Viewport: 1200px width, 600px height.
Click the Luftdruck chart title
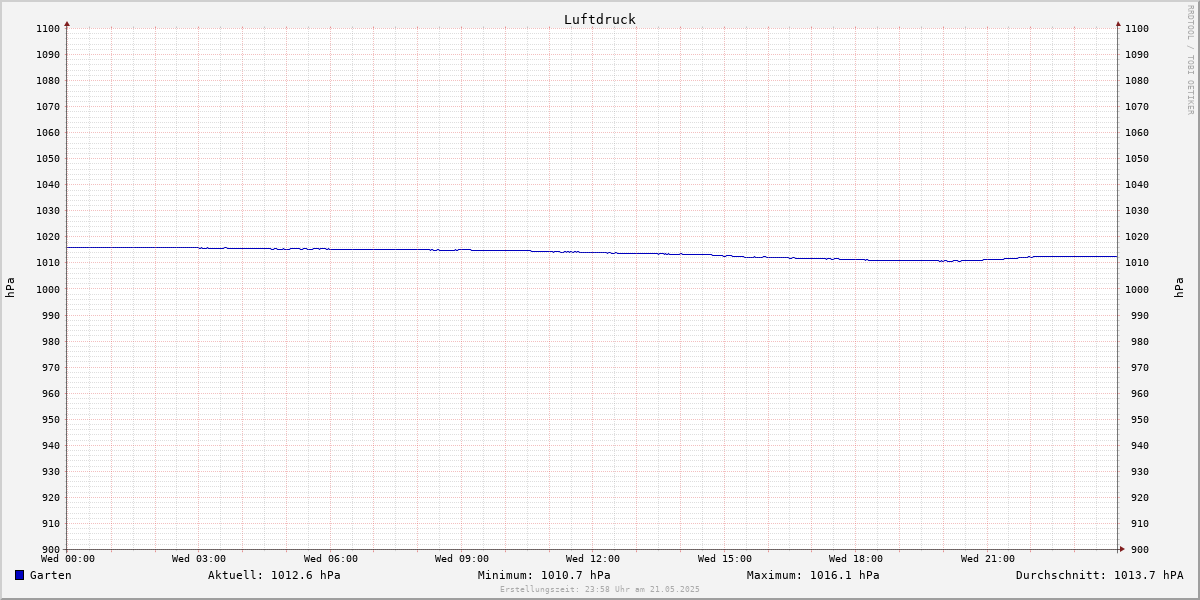(599, 19)
